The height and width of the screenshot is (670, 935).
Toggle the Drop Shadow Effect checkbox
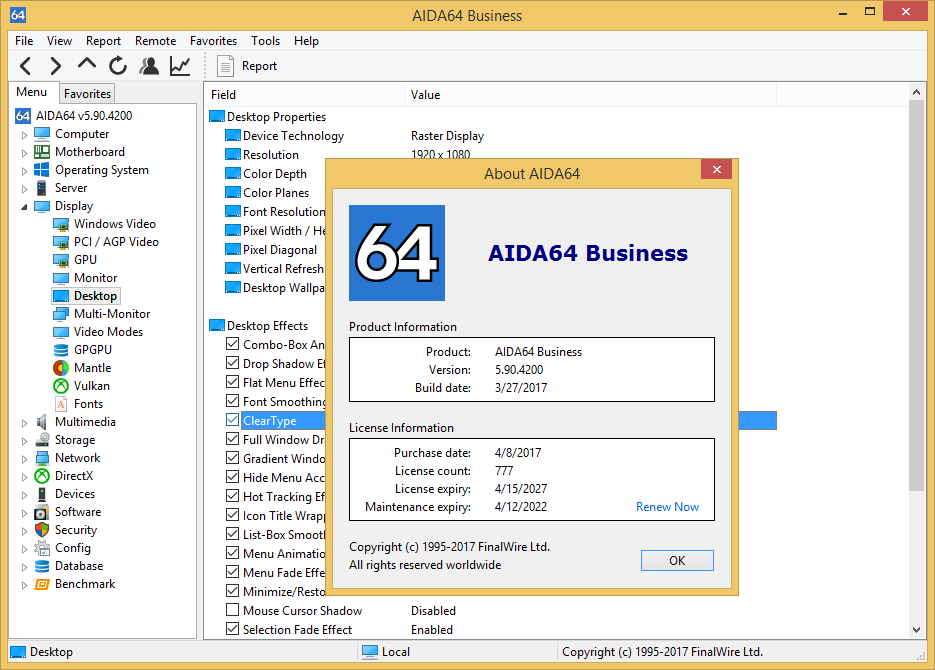(x=233, y=363)
